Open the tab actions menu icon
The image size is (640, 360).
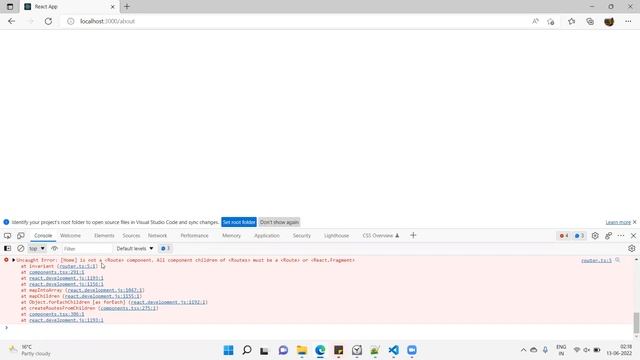(10, 7)
